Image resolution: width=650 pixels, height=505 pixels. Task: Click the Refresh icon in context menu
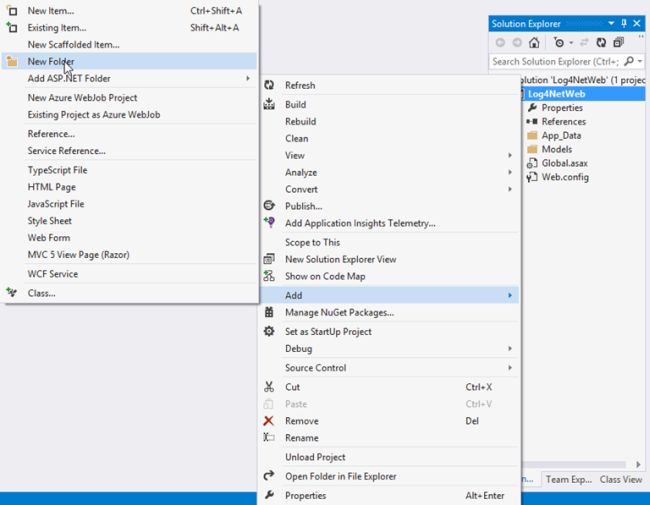pos(269,85)
